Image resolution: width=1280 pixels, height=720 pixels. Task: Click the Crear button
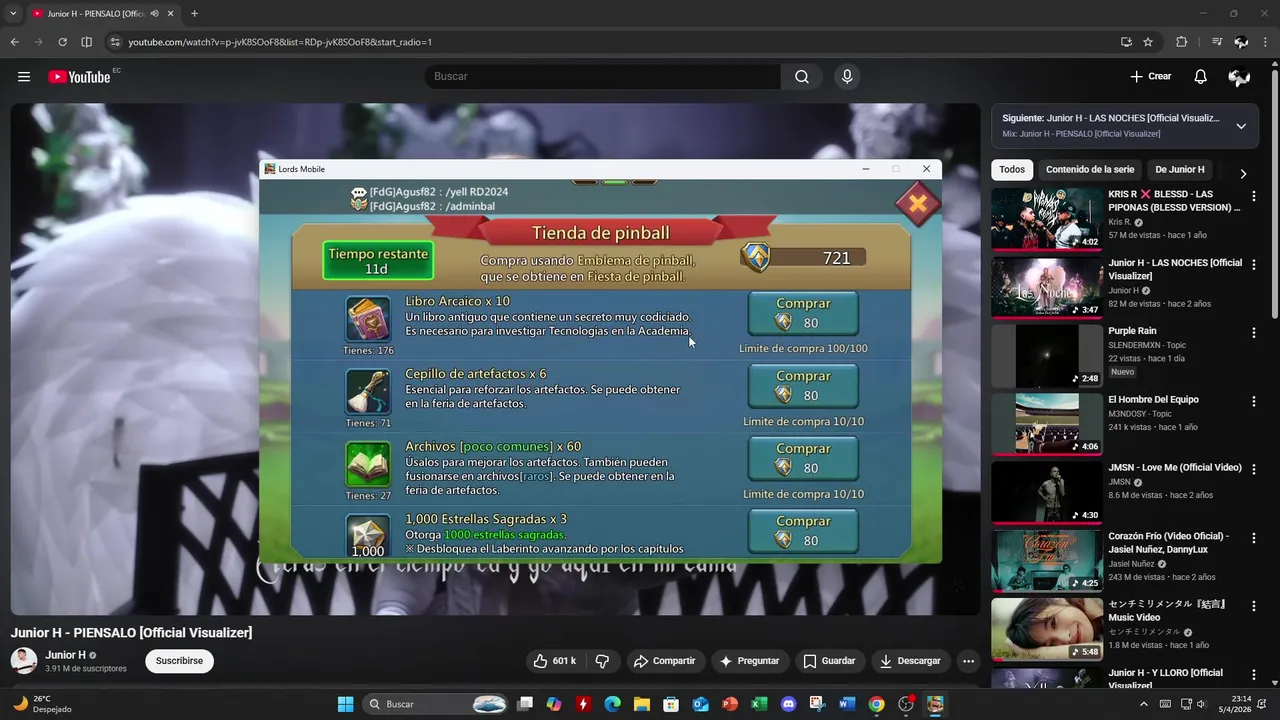(x=1150, y=77)
